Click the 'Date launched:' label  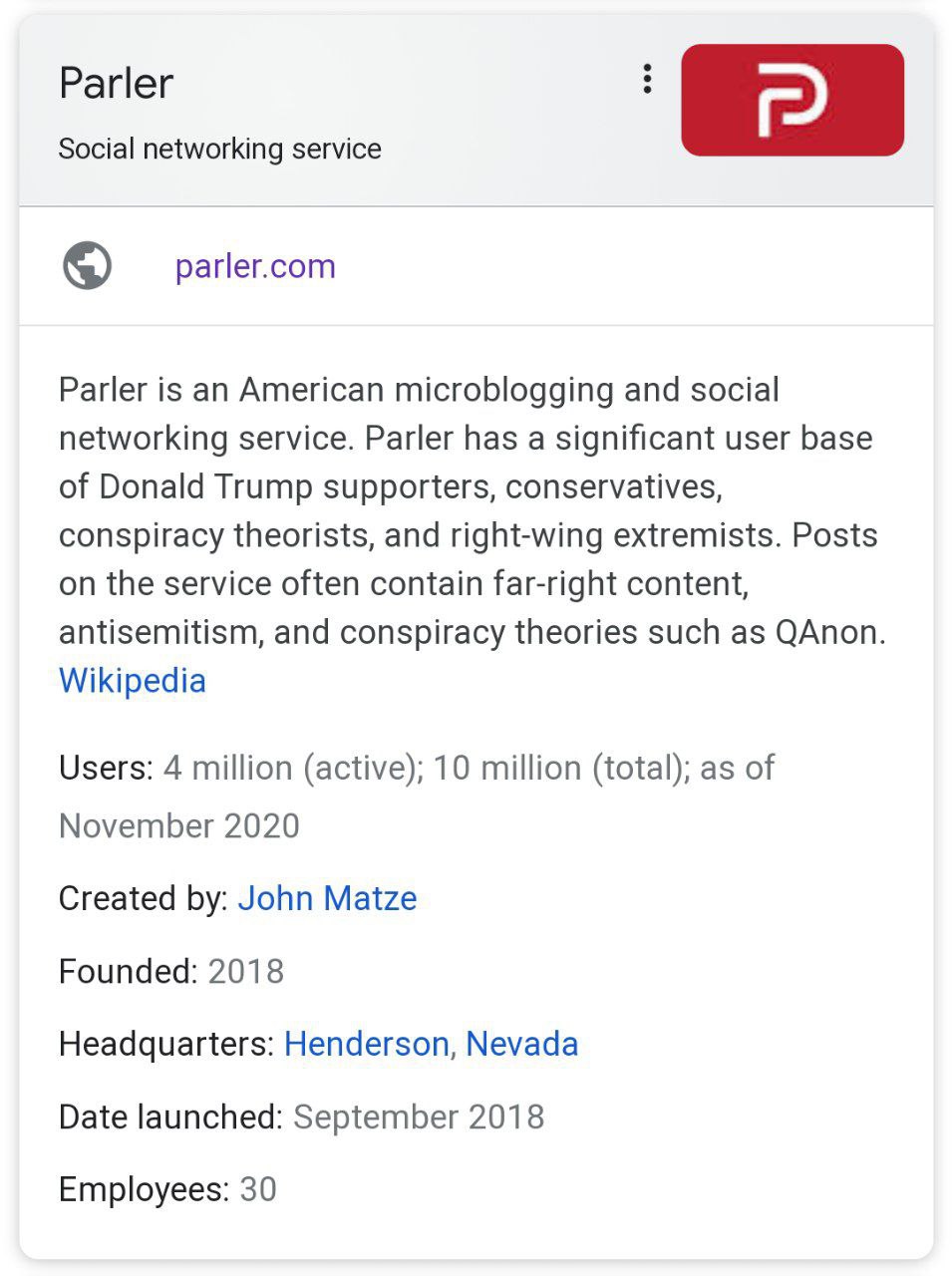click(x=170, y=1116)
